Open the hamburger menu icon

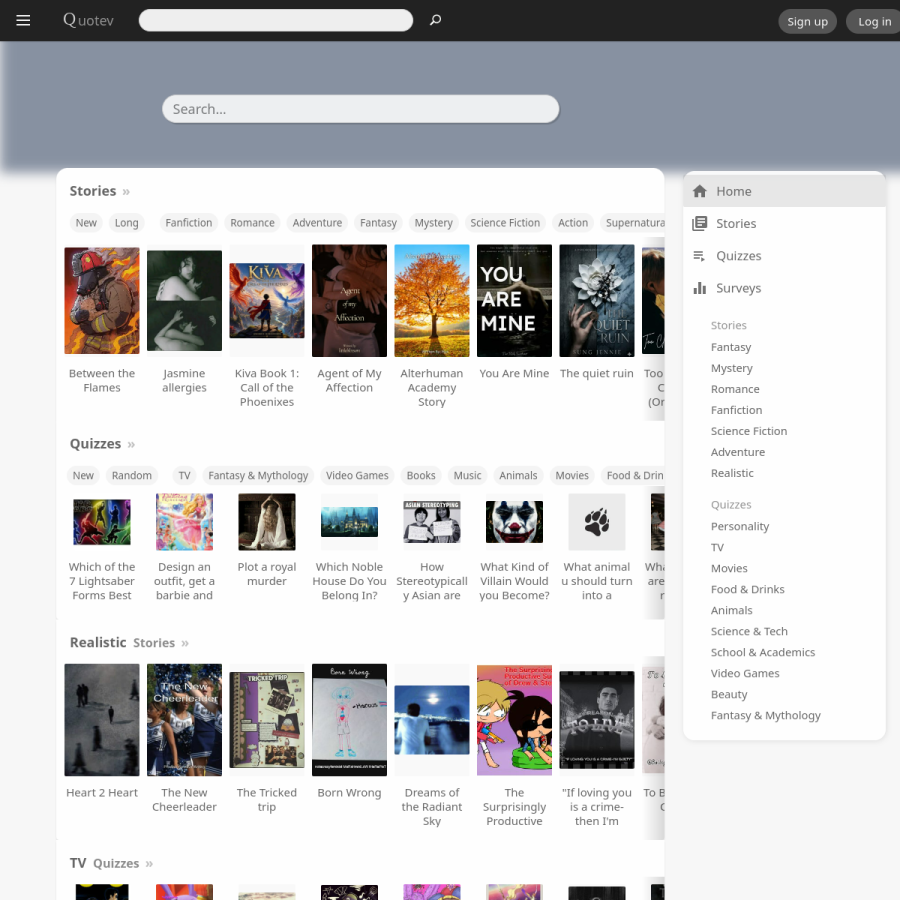point(23,21)
